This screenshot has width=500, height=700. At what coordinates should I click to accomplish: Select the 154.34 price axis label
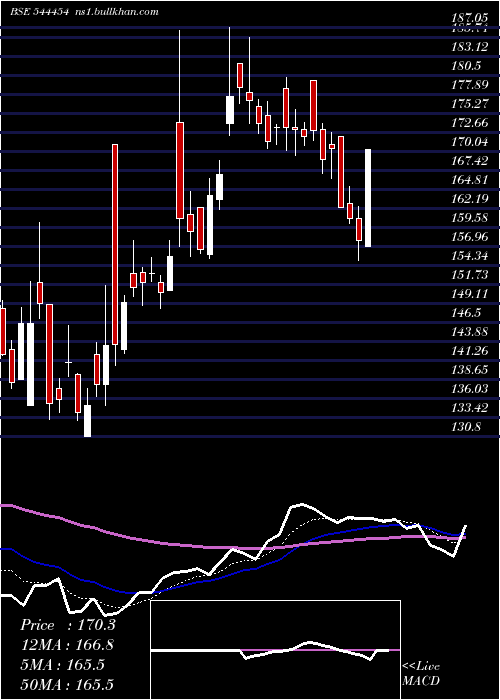click(469, 256)
